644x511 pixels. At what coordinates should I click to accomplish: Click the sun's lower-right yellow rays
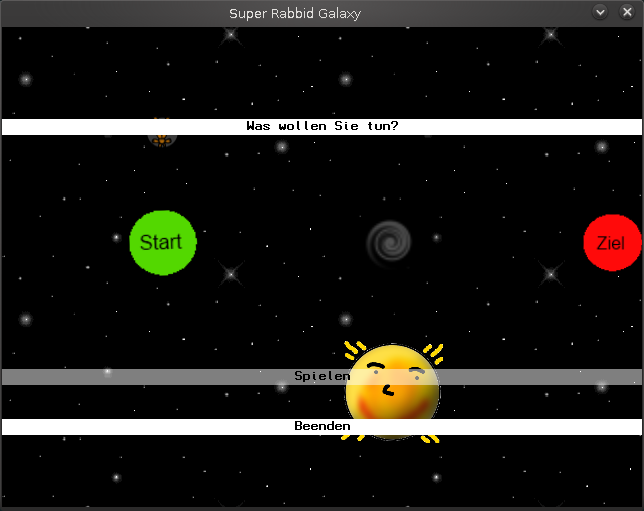[x=429, y=438]
